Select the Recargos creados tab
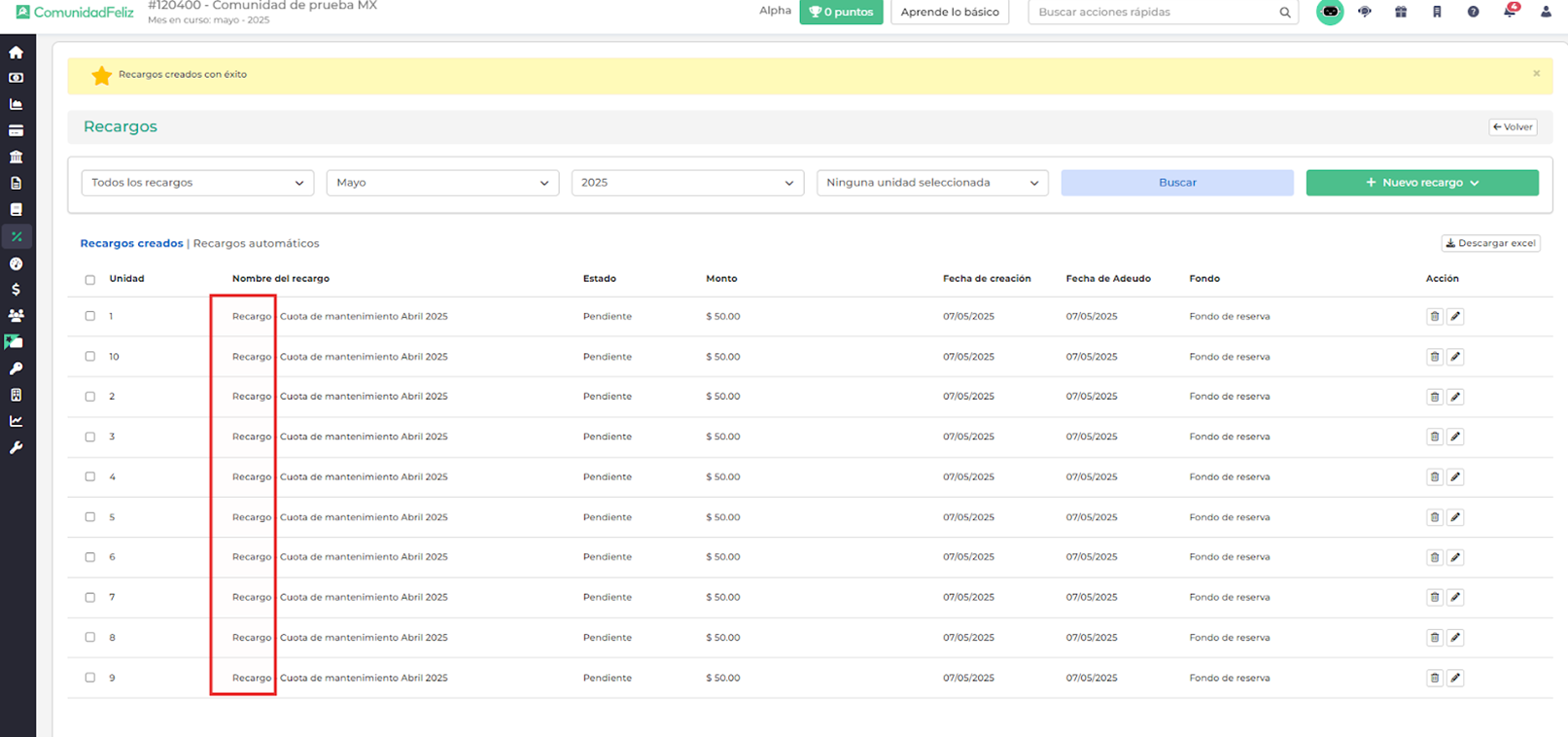This screenshot has height=737, width=1568. pos(131,243)
